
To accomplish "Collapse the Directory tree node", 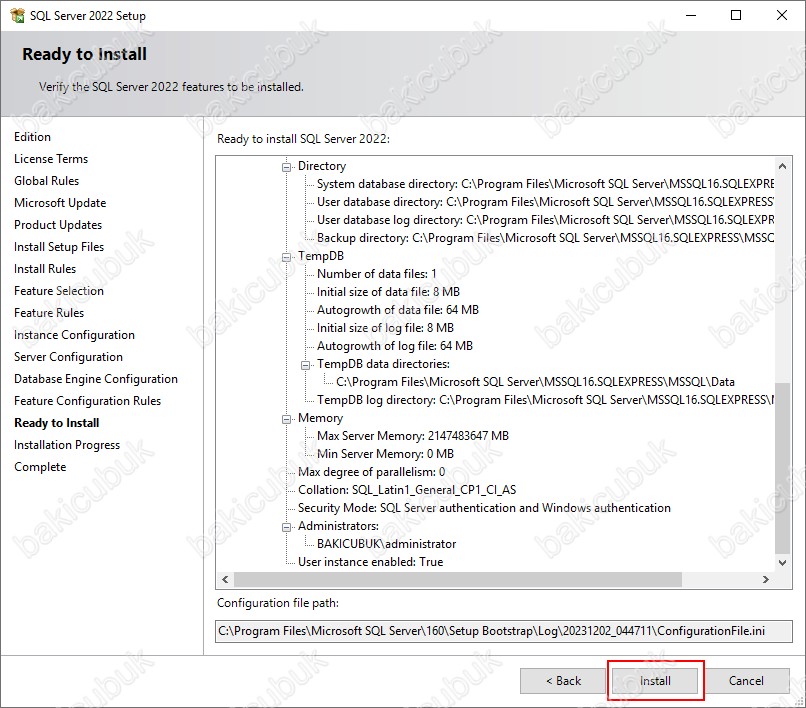I will (x=286, y=167).
